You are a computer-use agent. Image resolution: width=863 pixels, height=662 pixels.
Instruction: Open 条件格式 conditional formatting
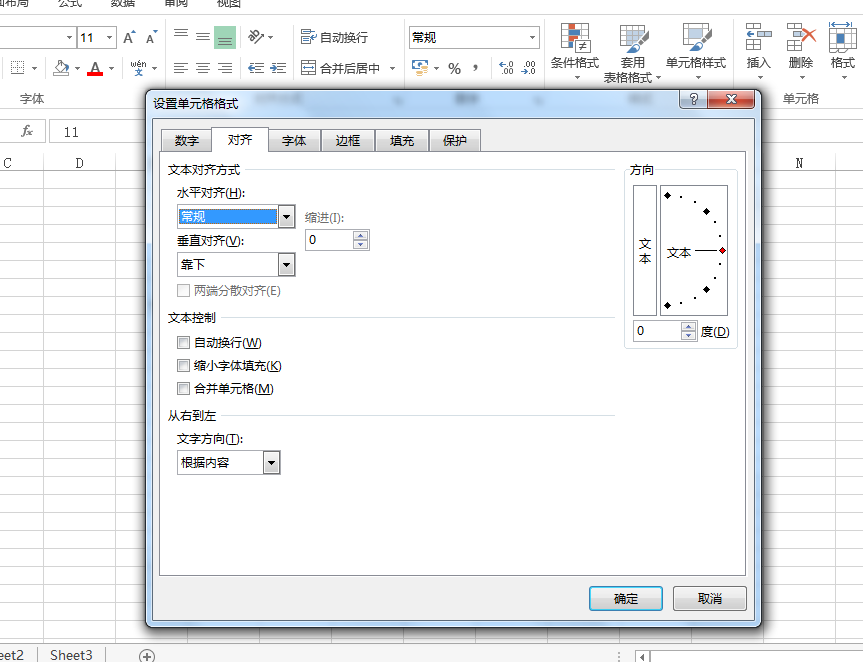pyautogui.click(x=575, y=52)
